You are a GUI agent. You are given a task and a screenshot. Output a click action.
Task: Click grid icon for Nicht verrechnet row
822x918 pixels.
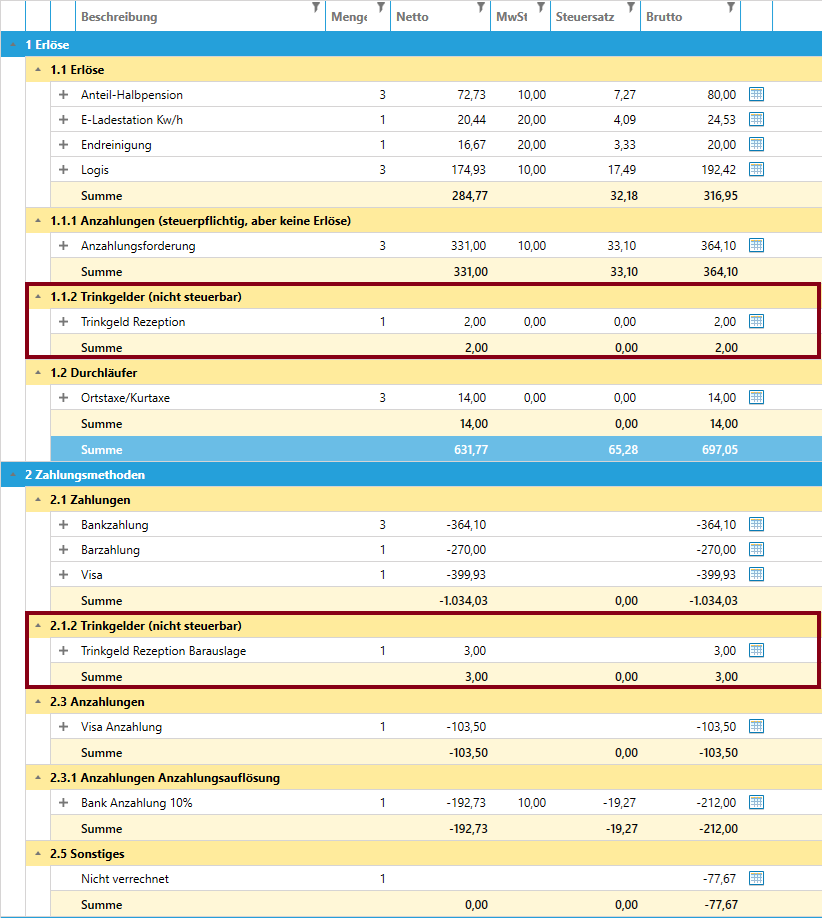coord(756,878)
